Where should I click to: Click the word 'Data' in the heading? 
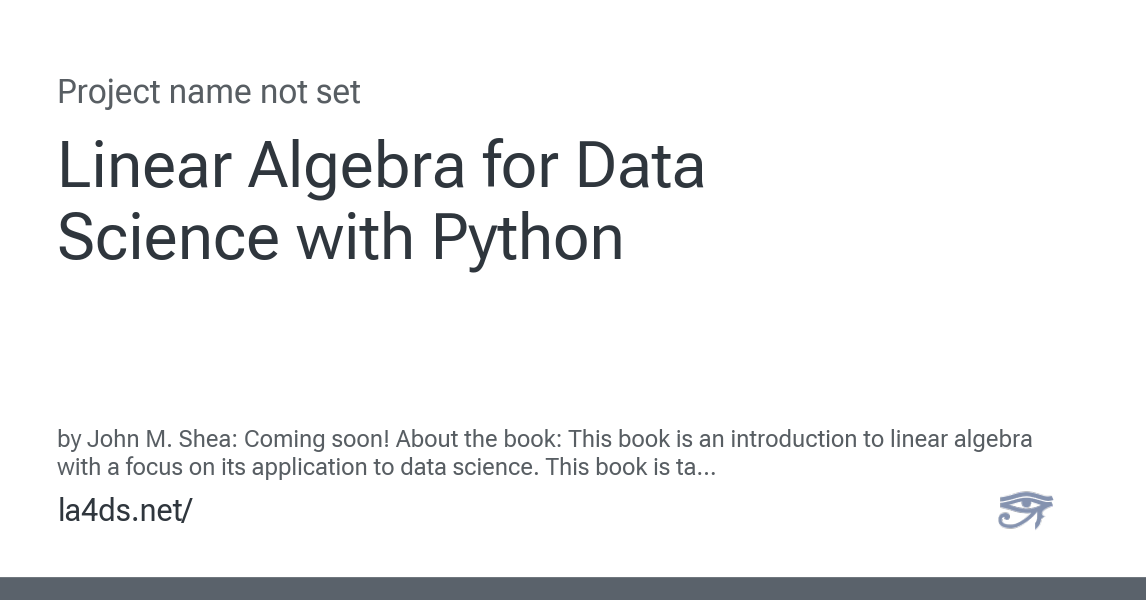click(640, 165)
